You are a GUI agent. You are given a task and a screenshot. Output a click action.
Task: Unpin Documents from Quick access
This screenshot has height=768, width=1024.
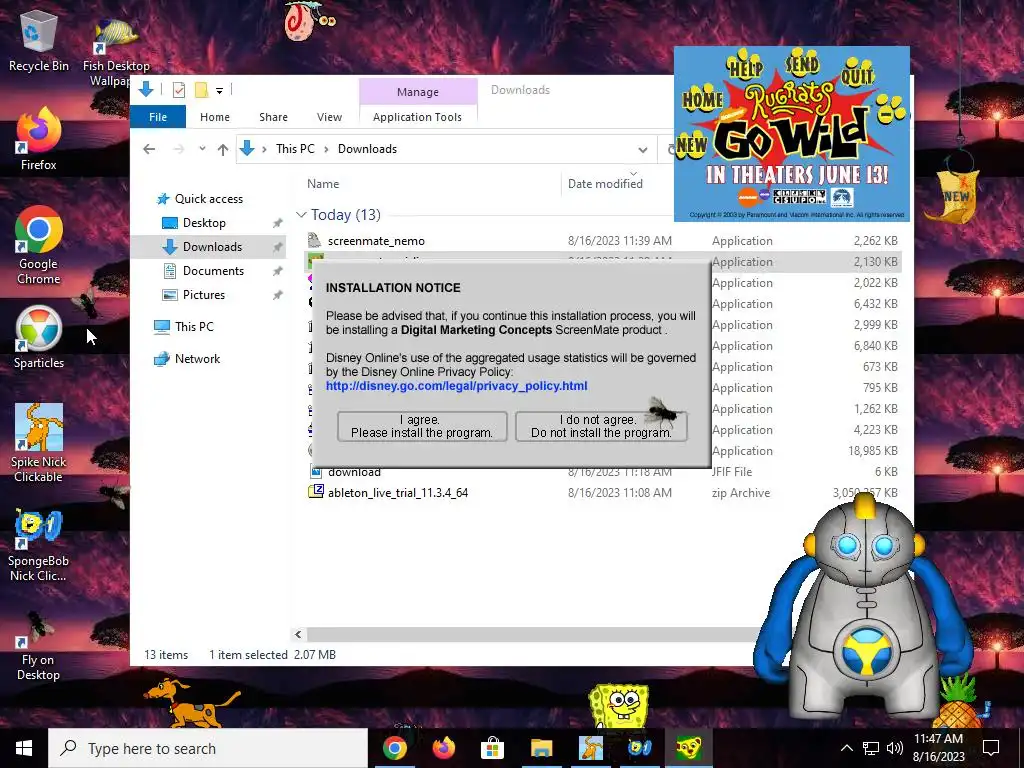tap(278, 271)
